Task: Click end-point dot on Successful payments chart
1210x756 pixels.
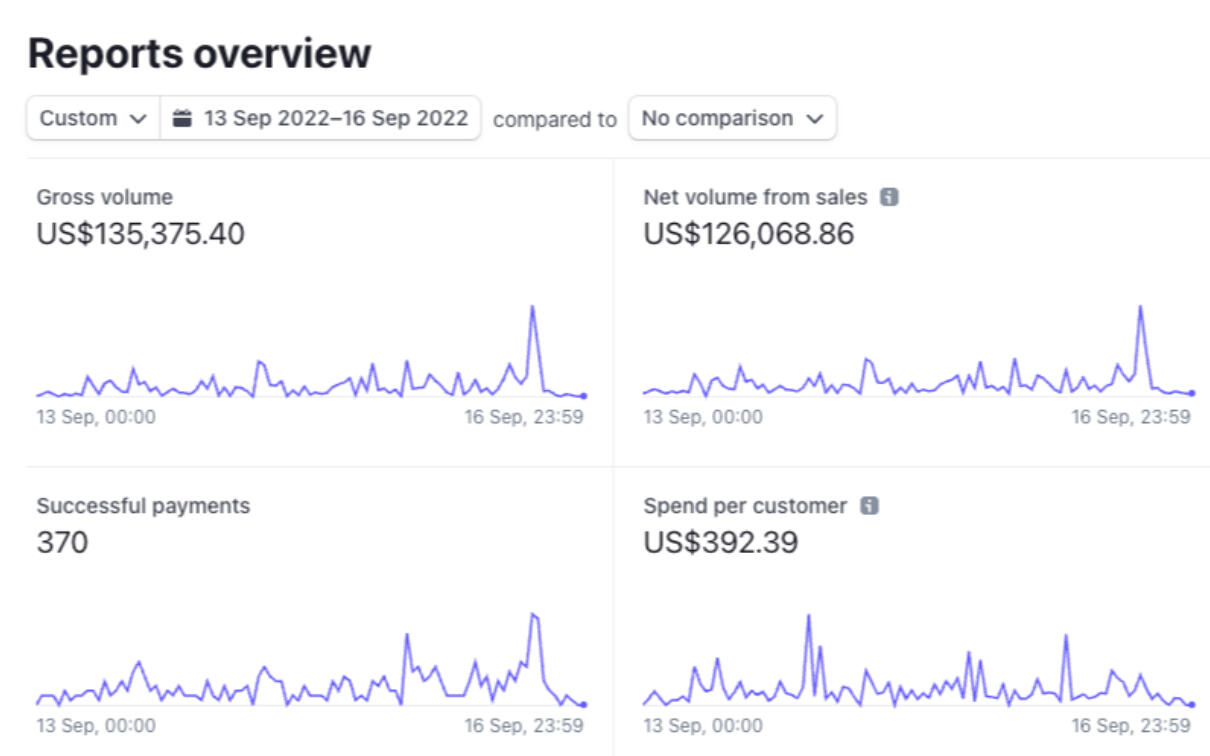Action: 584,705
